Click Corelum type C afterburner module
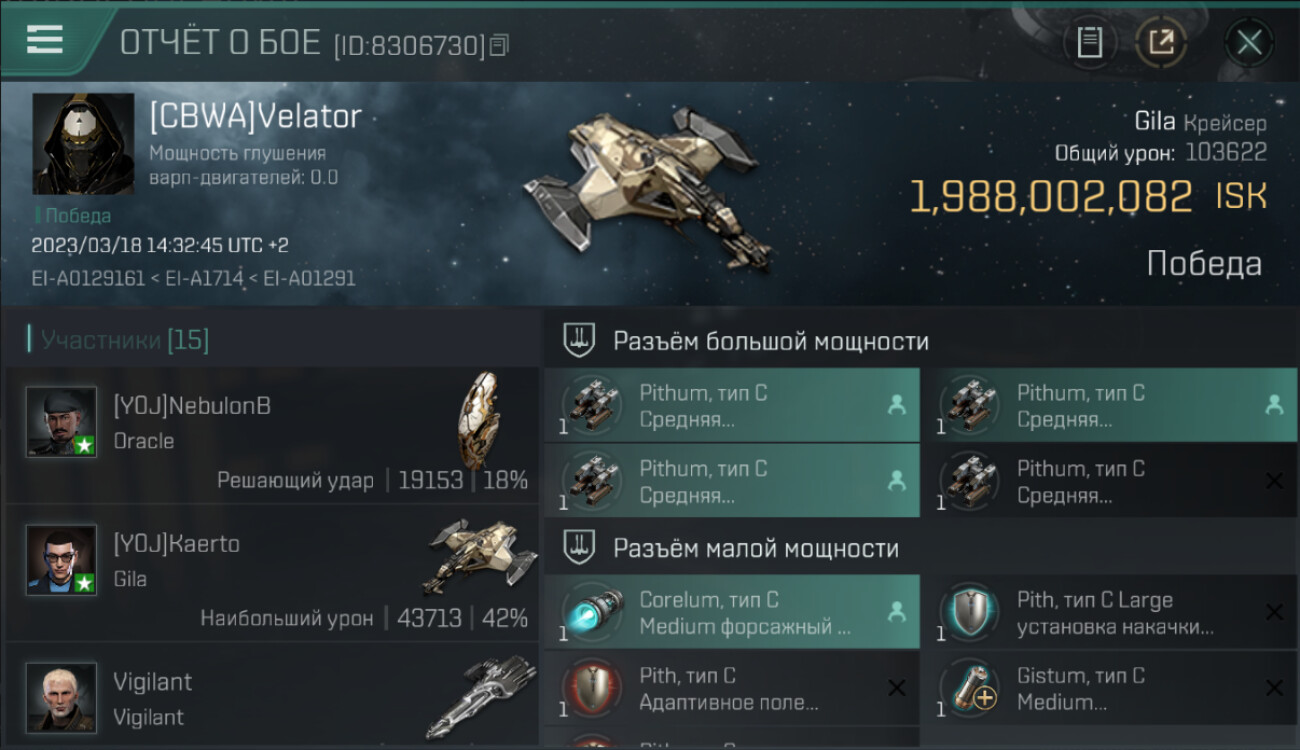Viewport: 1300px width, 750px height. 732,612
